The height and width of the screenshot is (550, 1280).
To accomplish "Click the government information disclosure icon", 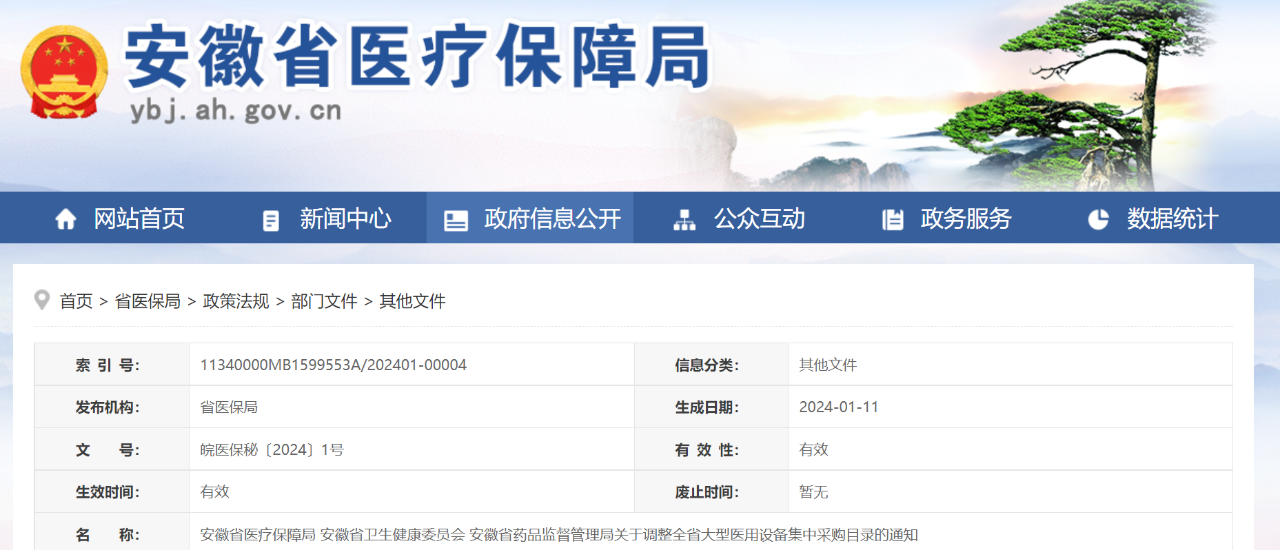I will [456, 220].
